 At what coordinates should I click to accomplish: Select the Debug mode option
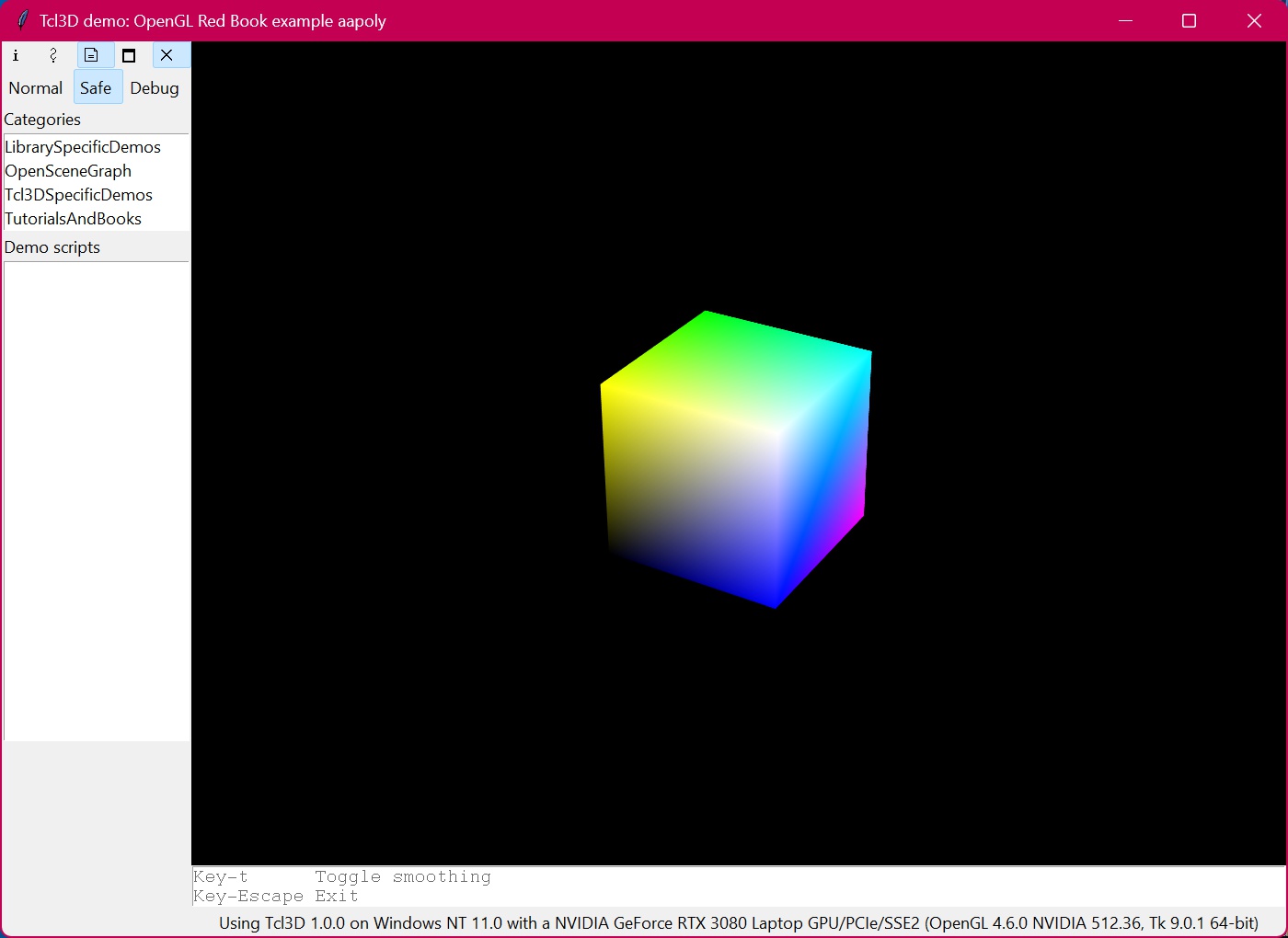(155, 88)
